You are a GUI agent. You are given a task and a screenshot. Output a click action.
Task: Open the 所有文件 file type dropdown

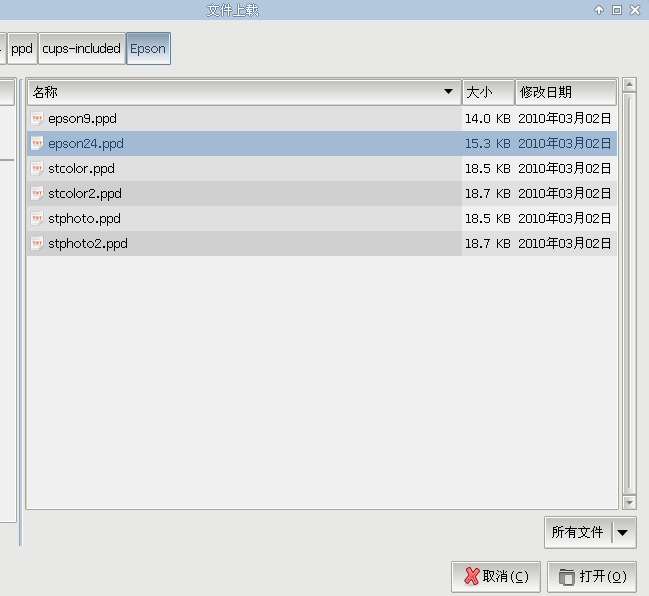tap(590, 532)
